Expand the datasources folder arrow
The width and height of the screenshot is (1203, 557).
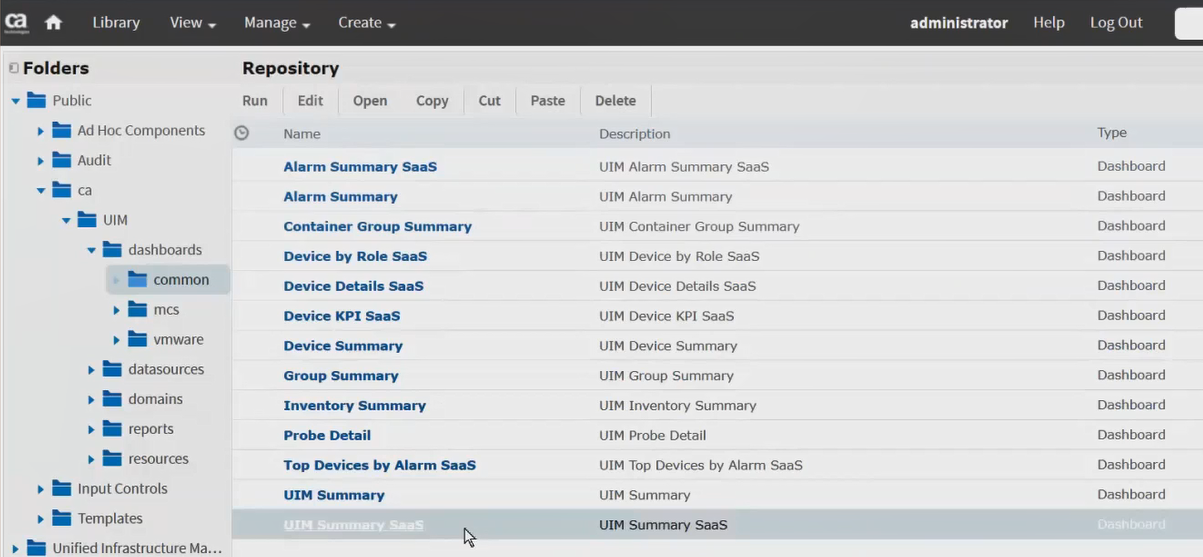tap(91, 370)
